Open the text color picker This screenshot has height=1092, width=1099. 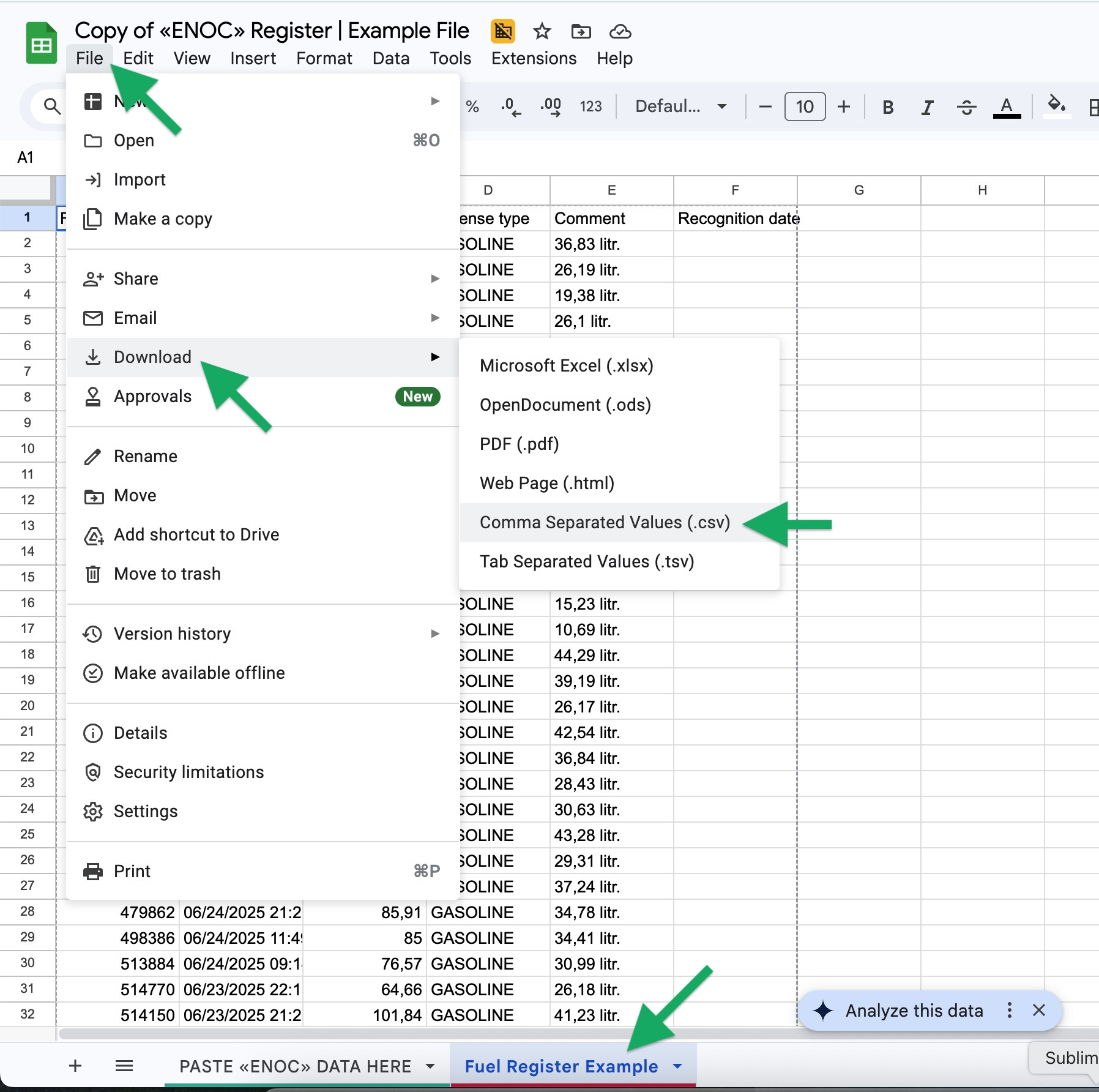(x=1007, y=107)
